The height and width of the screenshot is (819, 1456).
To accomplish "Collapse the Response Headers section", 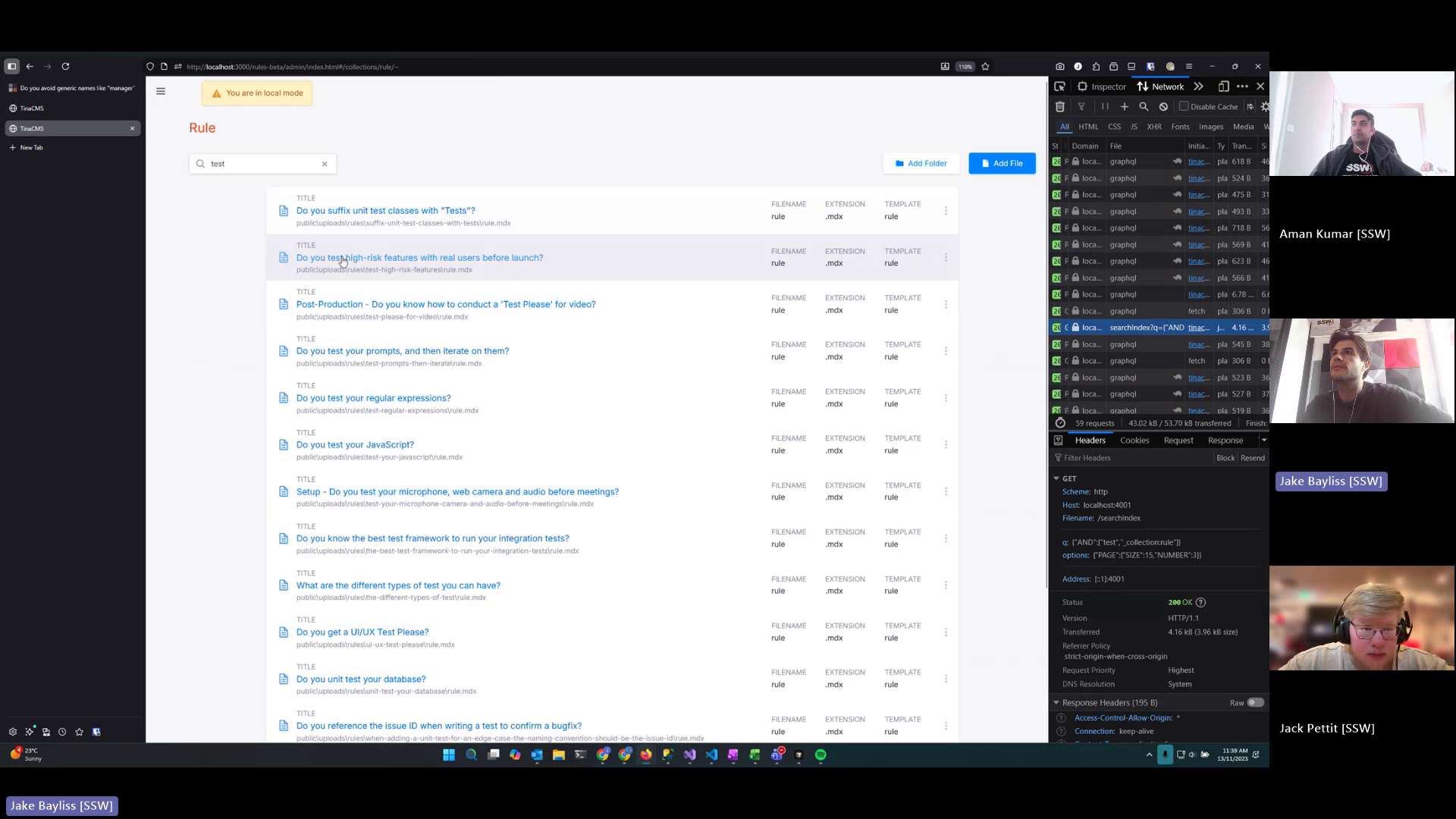I will click(1056, 703).
